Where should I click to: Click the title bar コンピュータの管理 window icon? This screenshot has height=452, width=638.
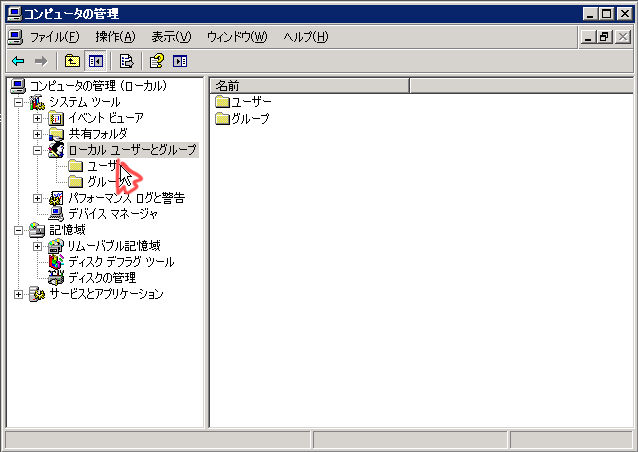15,14
